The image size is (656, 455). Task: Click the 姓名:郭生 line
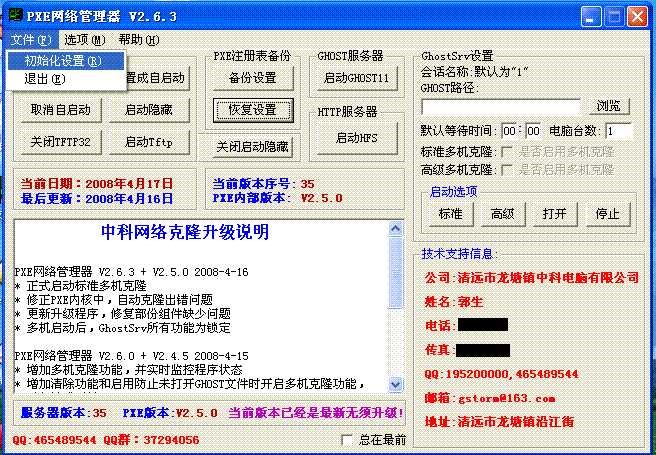(x=454, y=302)
